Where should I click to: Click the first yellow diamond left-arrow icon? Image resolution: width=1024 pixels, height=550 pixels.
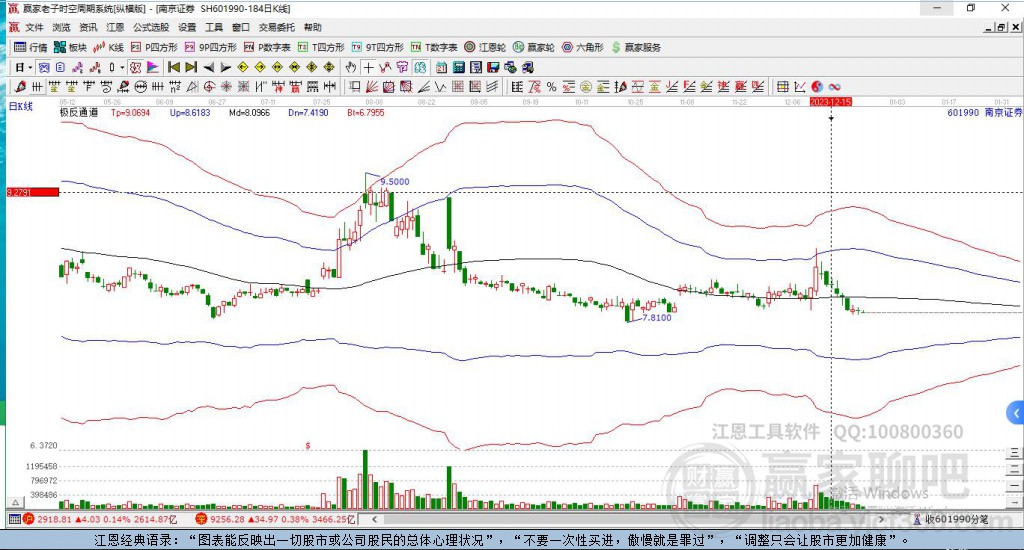click(242, 67)
